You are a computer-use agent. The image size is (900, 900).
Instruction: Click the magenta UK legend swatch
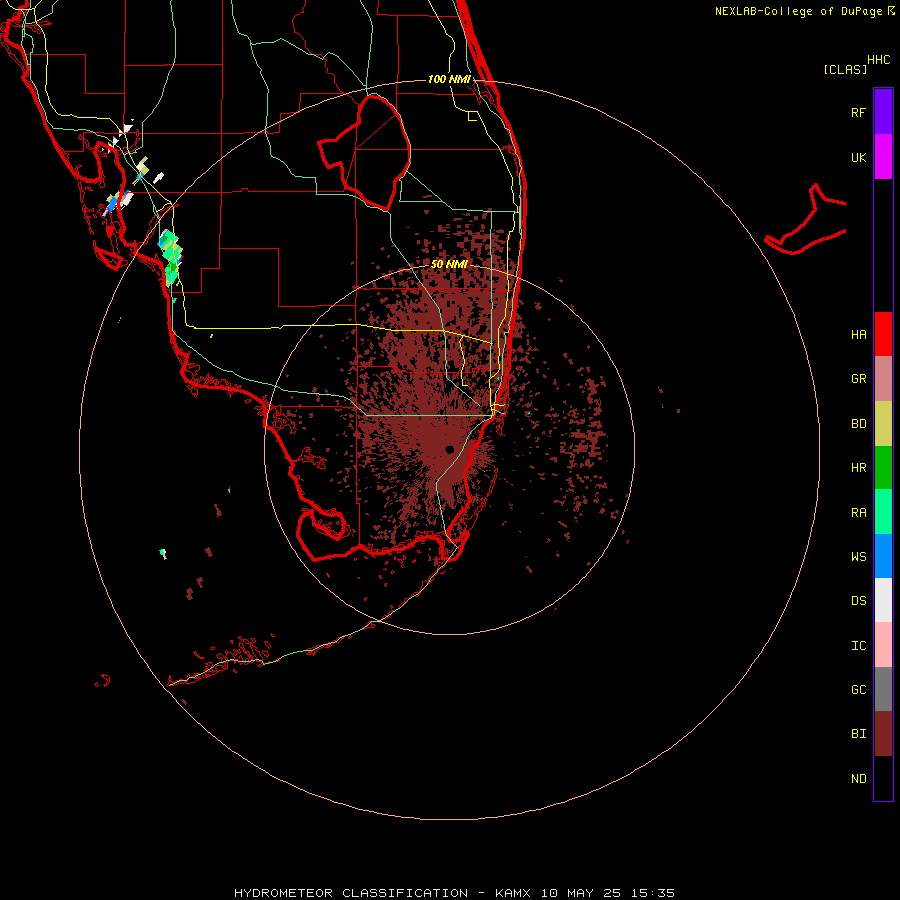(883, 157)
